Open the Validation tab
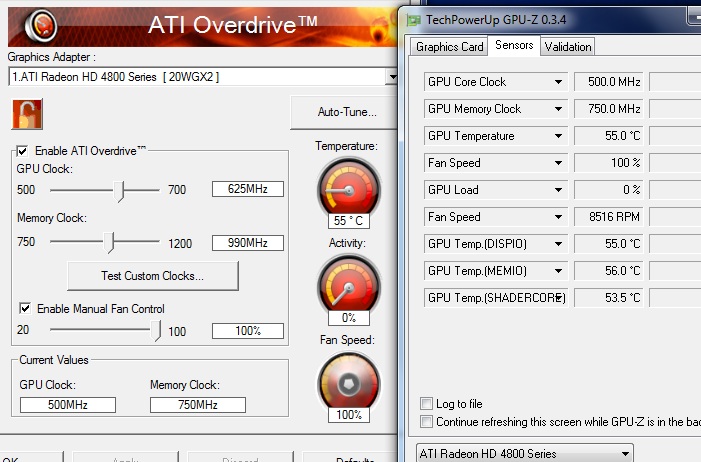Viewport: 701px width, 462px height. pyautogui.click(x=568, y=47)
